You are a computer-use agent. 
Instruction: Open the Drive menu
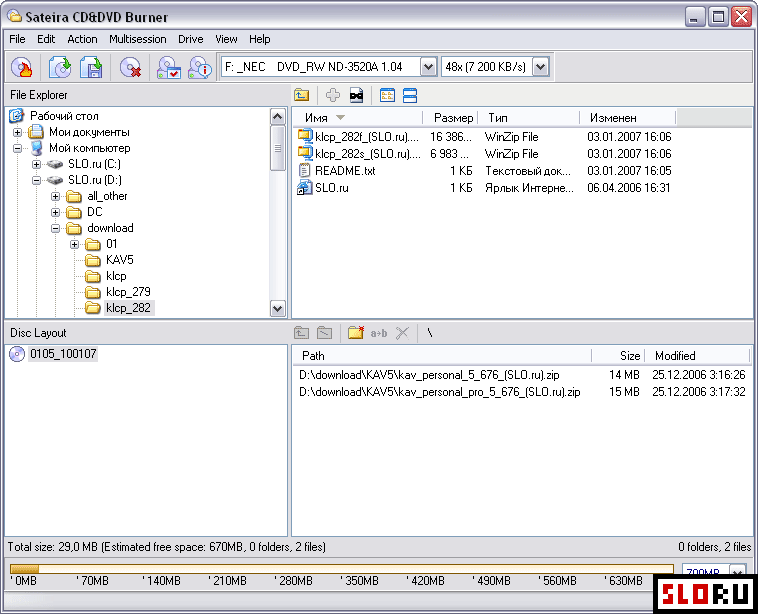coord(190,39)
